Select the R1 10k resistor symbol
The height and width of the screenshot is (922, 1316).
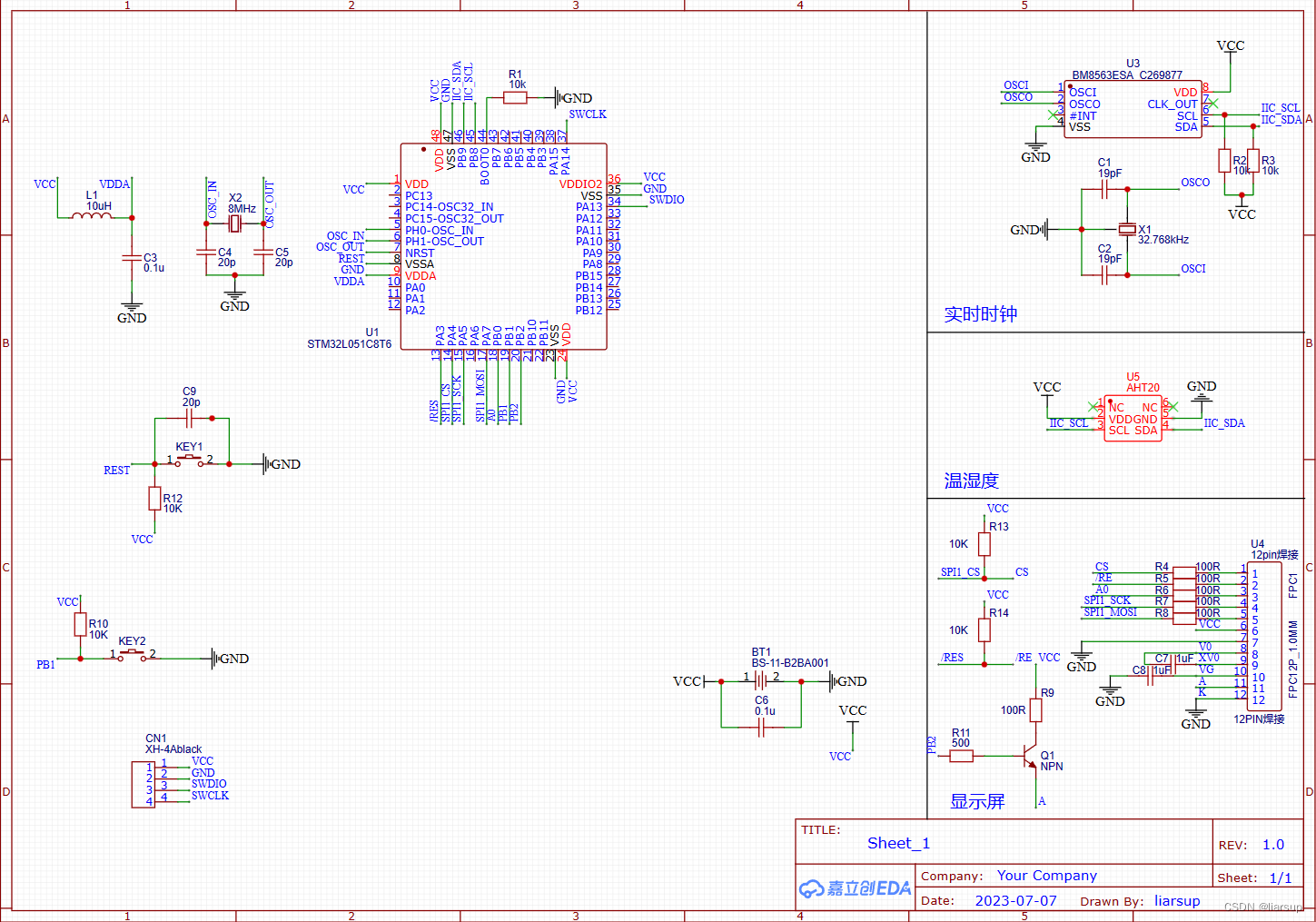(515, 97)
